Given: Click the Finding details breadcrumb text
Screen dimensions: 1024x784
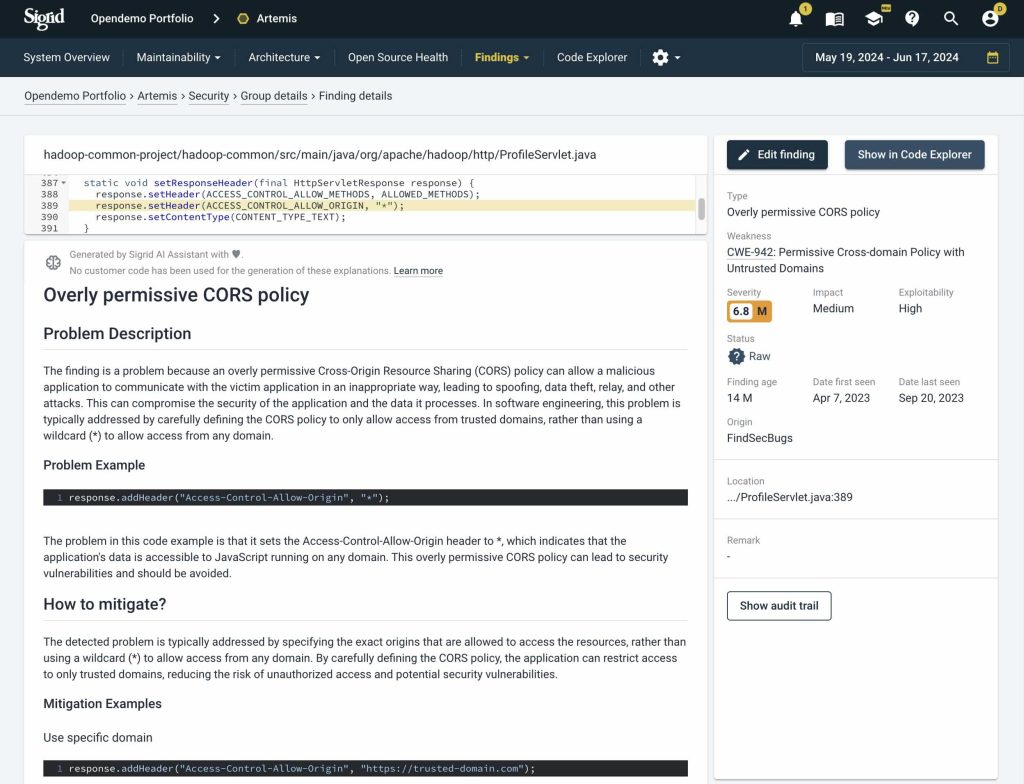Looking at the screenshot, I should coord(355,96).
